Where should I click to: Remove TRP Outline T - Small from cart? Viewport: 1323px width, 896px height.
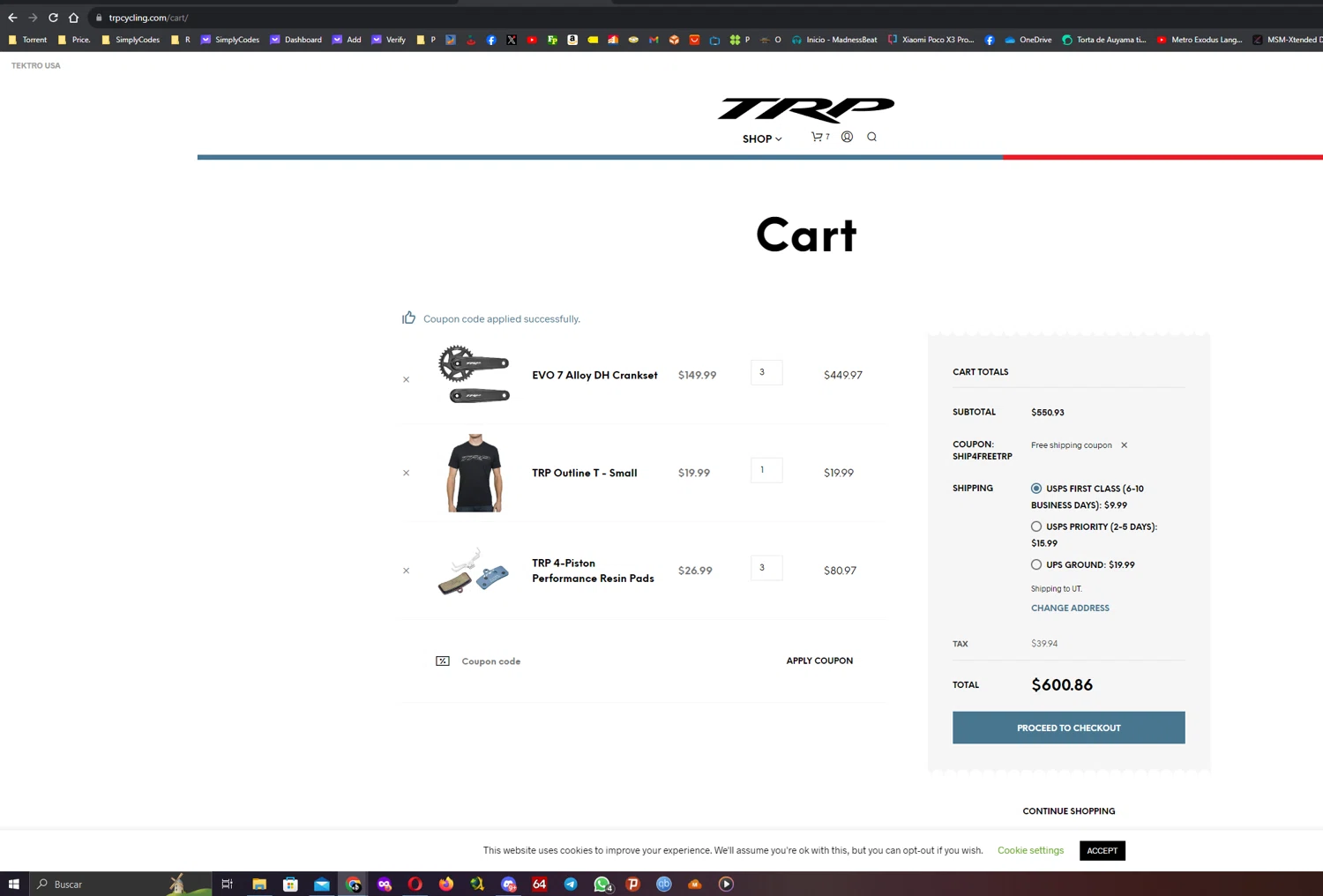pyautogui.click(x=407, y=474)
